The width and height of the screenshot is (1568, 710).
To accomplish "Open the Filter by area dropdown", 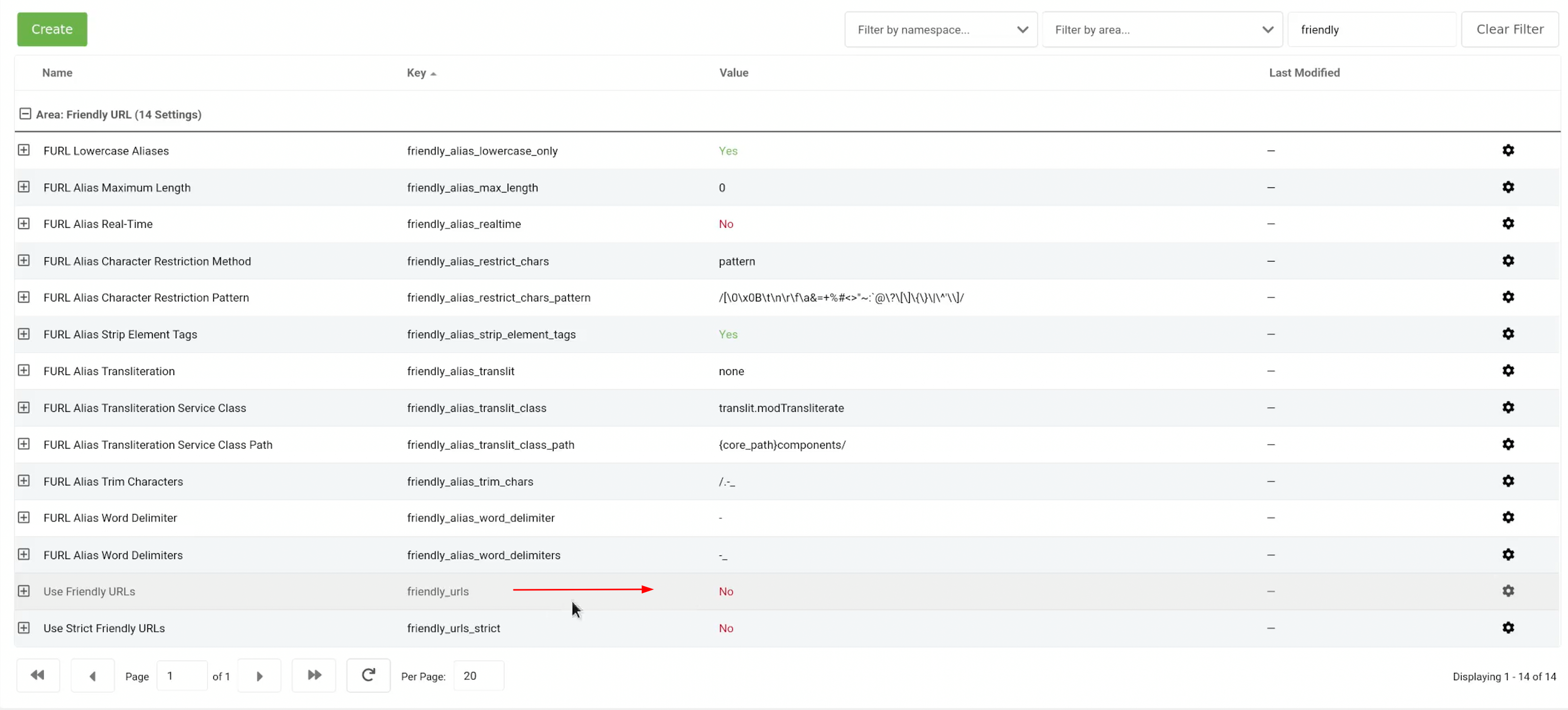I will pyautogui.click(x=1161, y=29).
